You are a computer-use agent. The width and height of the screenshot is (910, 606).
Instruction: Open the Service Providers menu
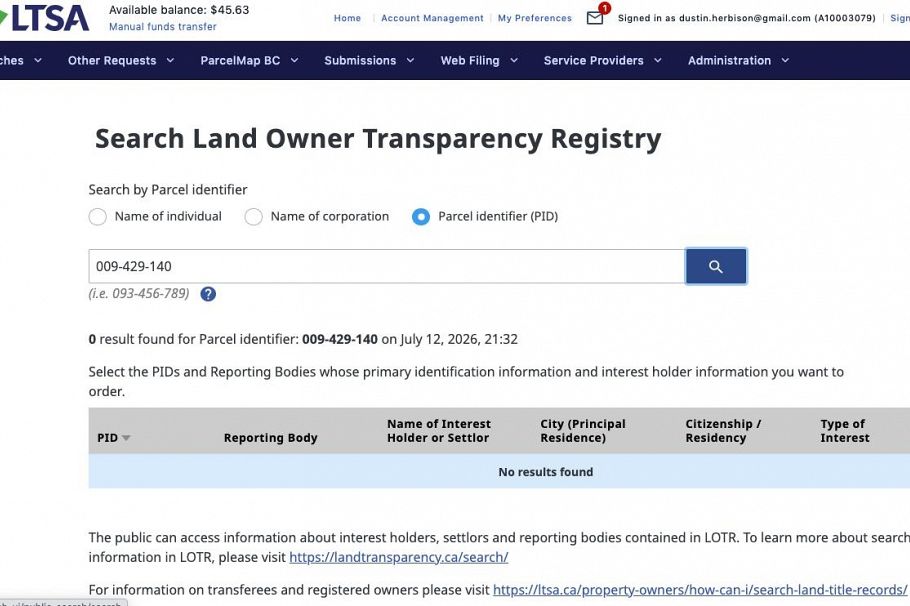coord(602,60)
